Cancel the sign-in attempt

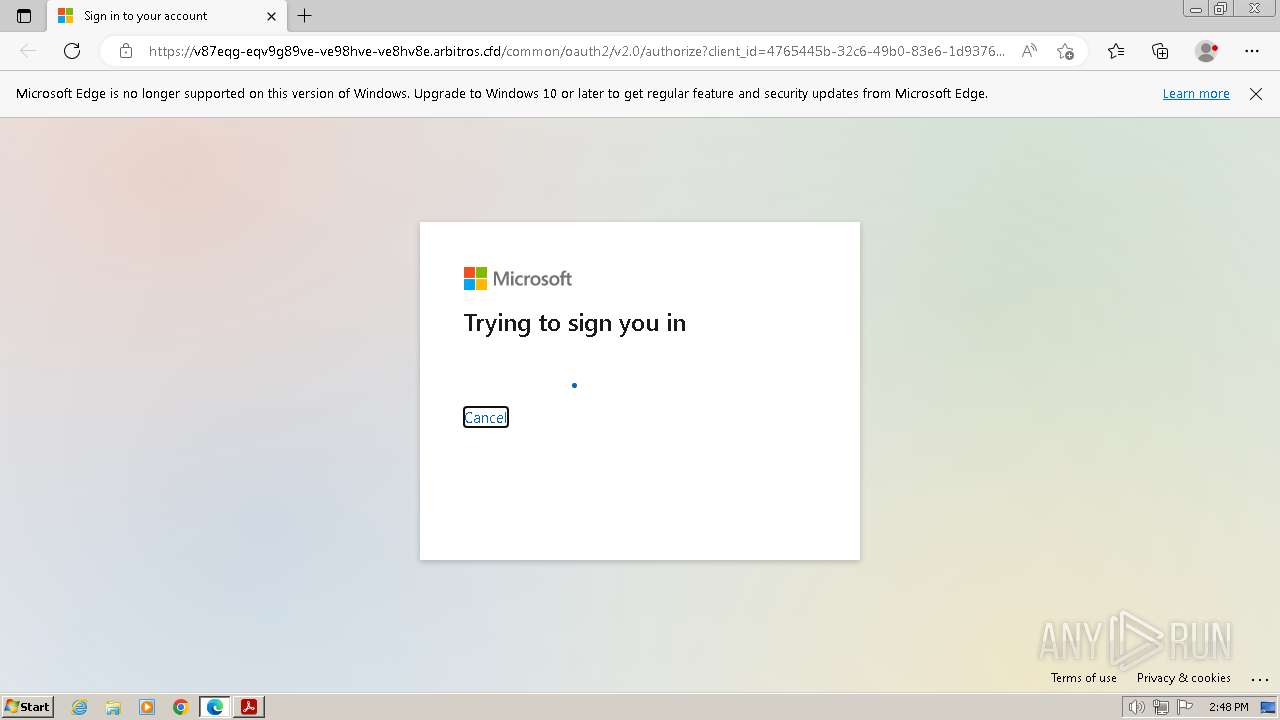pyautogui.click(x=486, y=417)
